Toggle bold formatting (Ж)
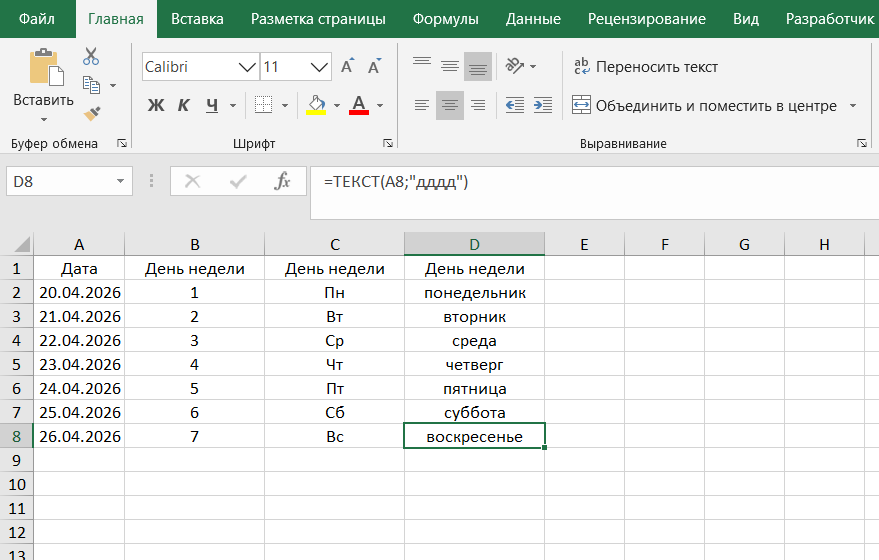 click(156, 105)
